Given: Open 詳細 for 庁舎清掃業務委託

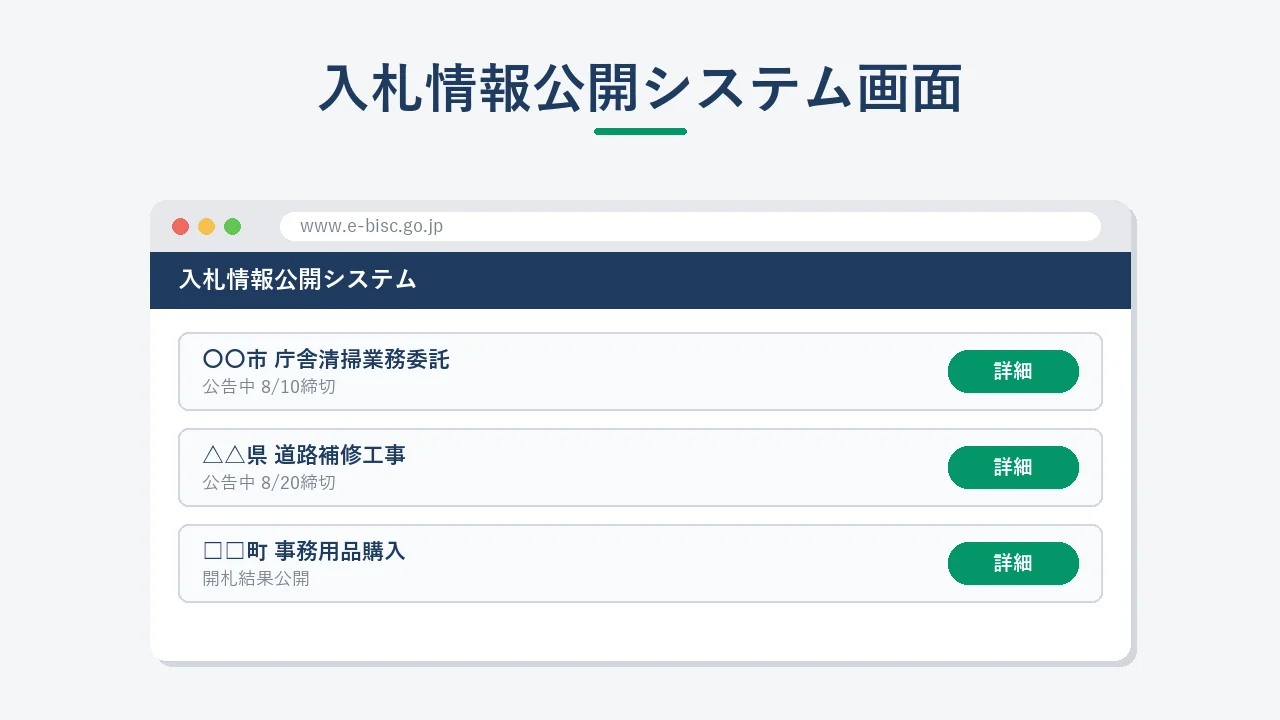Looking at the screenshot, I should click(x=1013, y=371).
